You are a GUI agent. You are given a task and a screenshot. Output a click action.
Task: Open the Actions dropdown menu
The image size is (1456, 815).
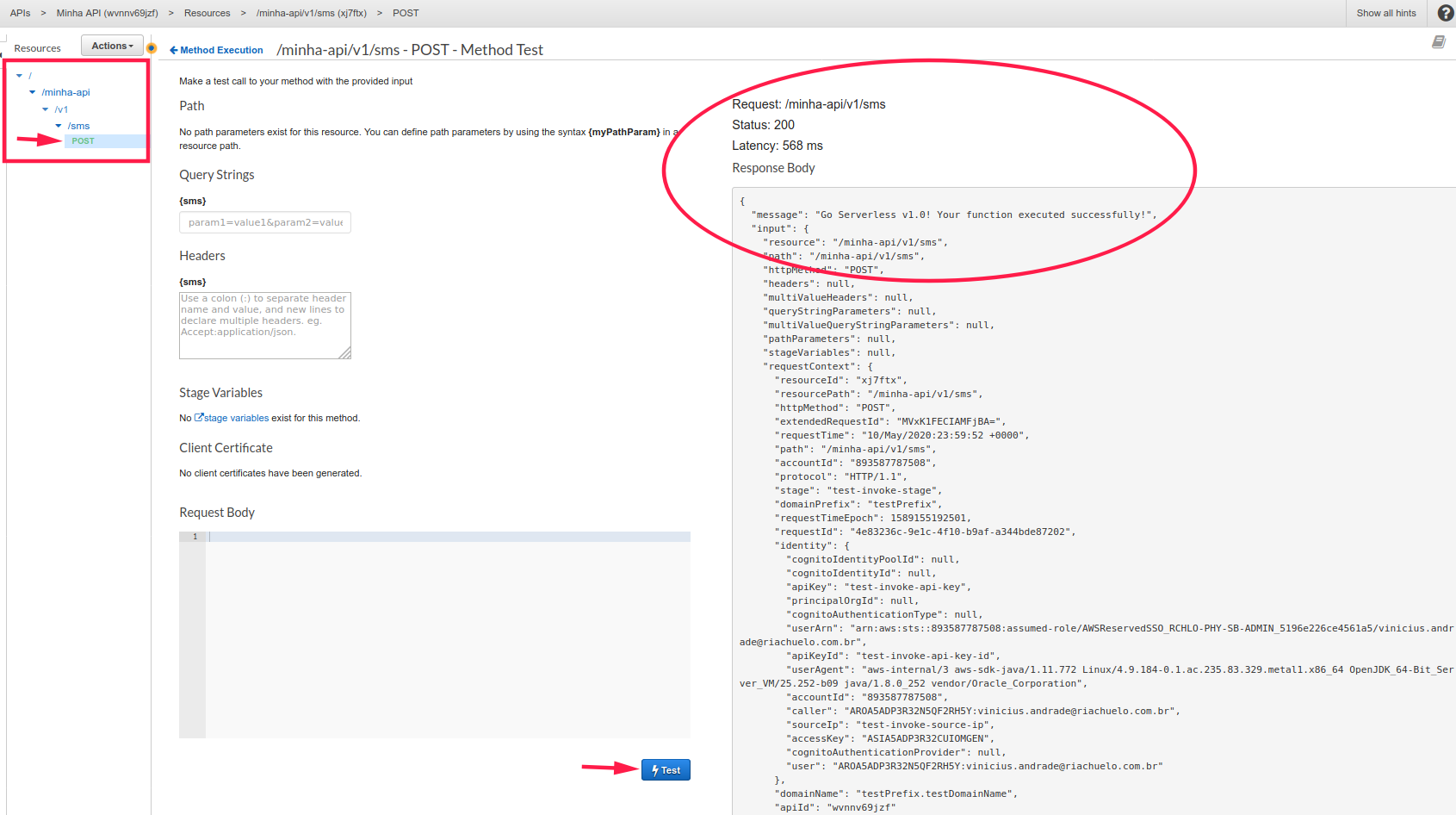112,46
